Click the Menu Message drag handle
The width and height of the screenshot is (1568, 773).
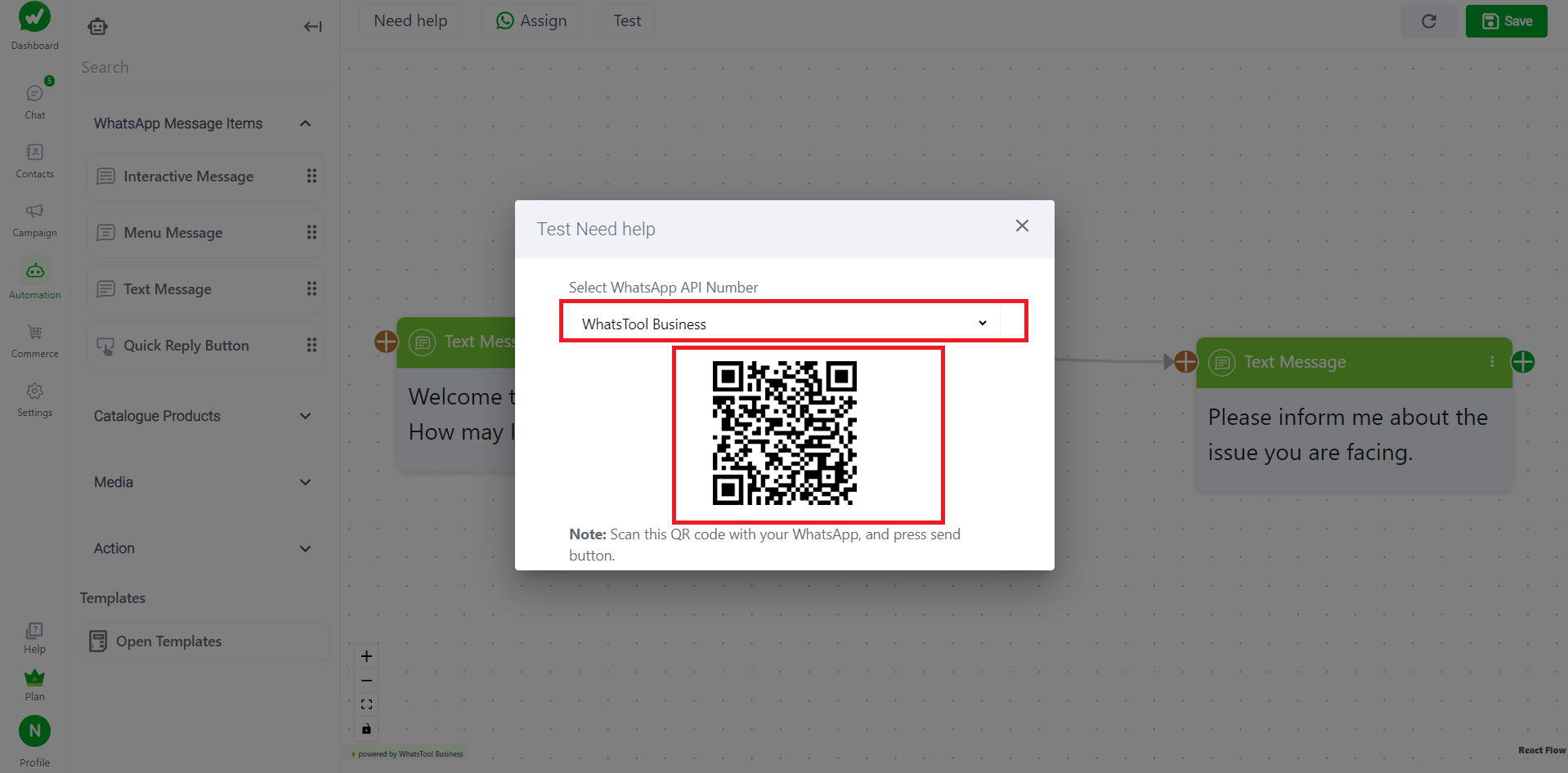[311, 233]
